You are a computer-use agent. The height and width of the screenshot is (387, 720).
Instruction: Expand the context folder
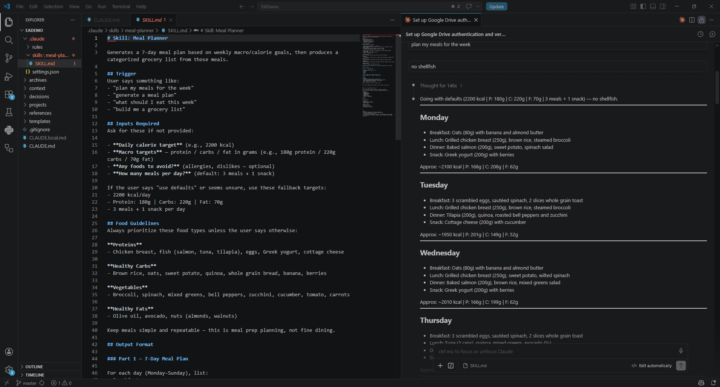point(50,88)
